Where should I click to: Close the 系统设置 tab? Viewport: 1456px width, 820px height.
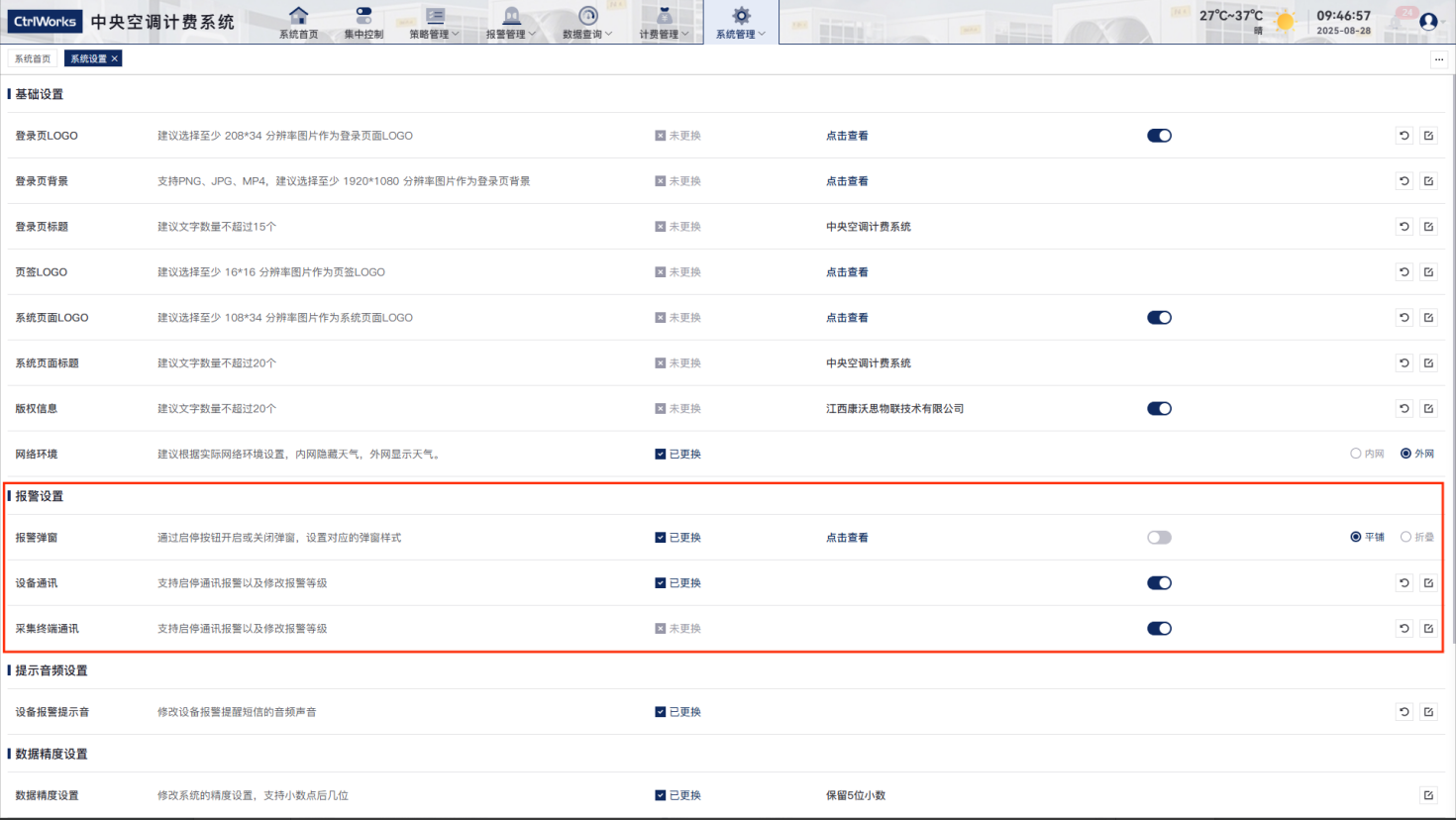coord(115,58)
